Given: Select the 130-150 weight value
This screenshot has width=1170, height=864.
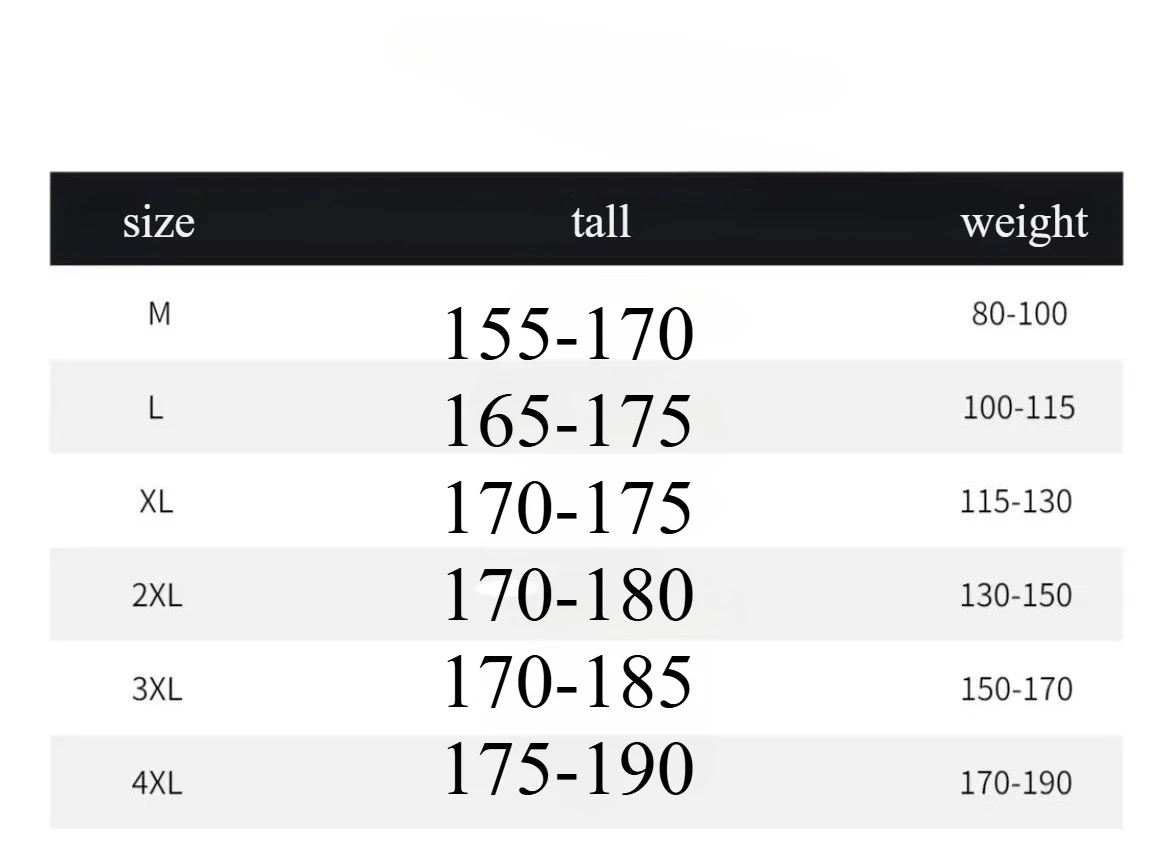Looking at the screenshot, I should pyautogui.click(x=1016, y=596).
